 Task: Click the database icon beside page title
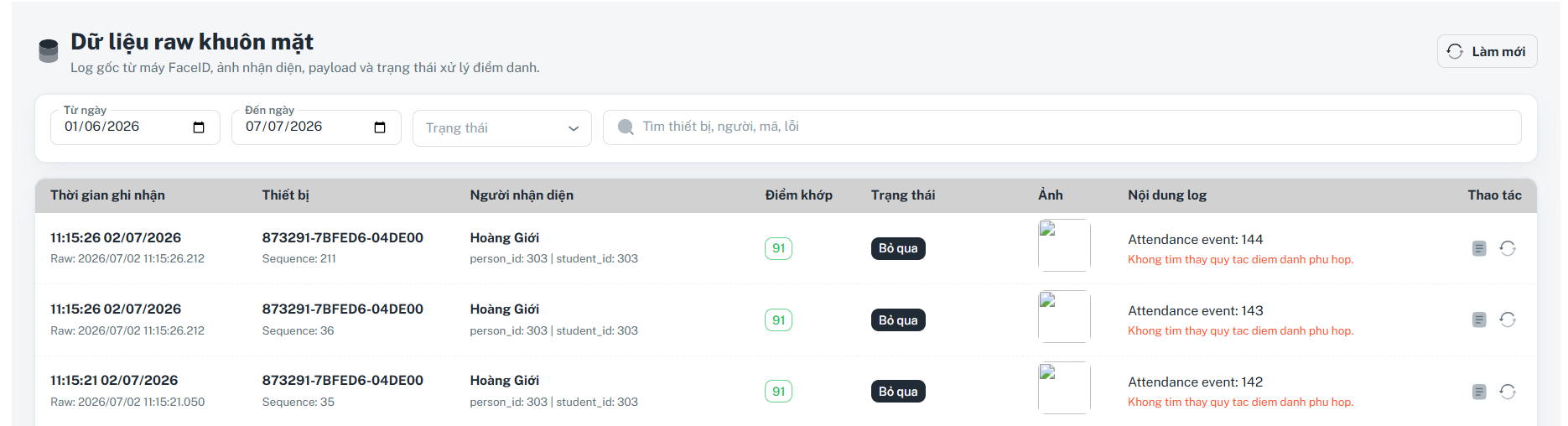coord(49,51)
